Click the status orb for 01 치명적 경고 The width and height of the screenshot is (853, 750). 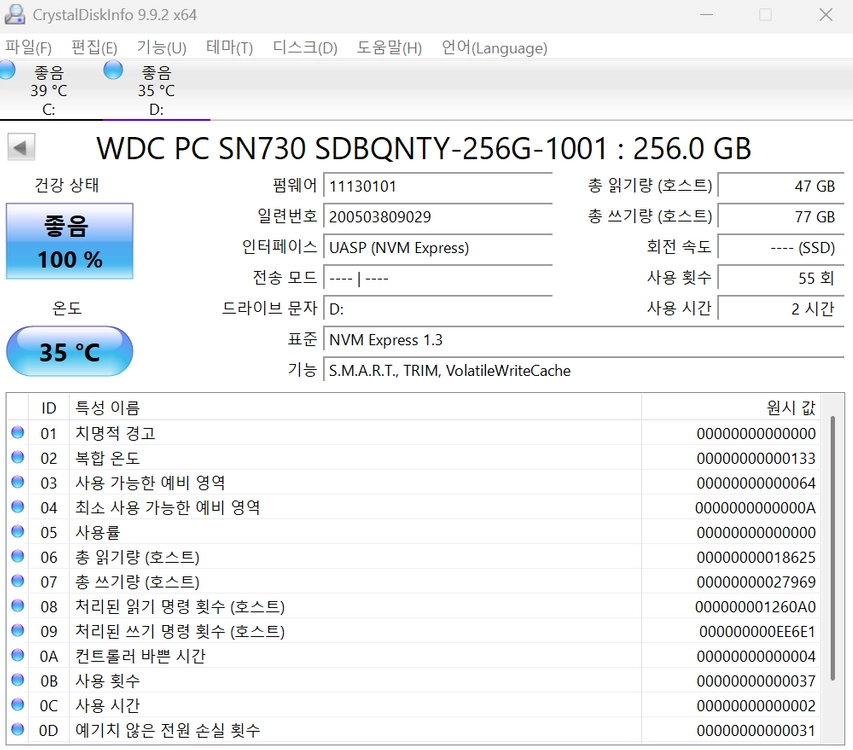[x=17, y=432]
